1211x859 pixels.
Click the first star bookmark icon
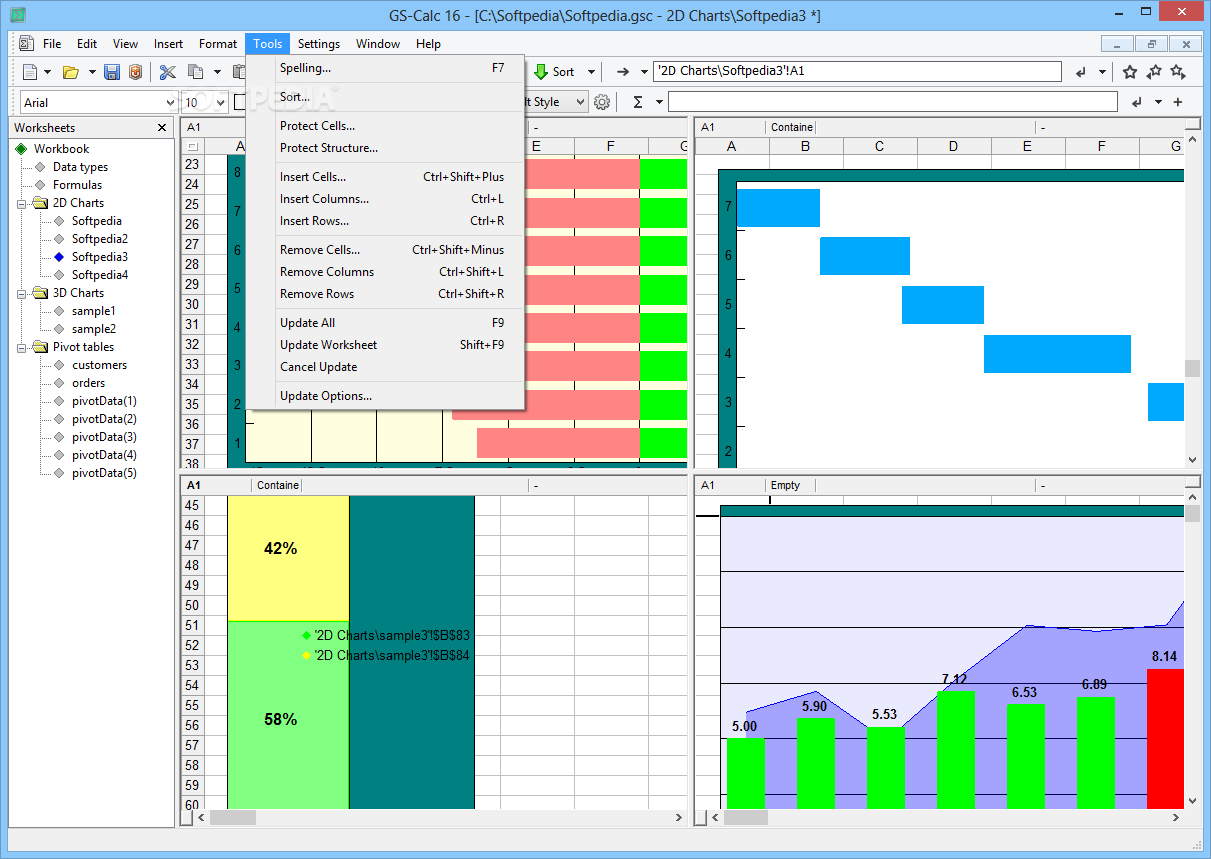pyautogui.click(x=1130, y=72)
